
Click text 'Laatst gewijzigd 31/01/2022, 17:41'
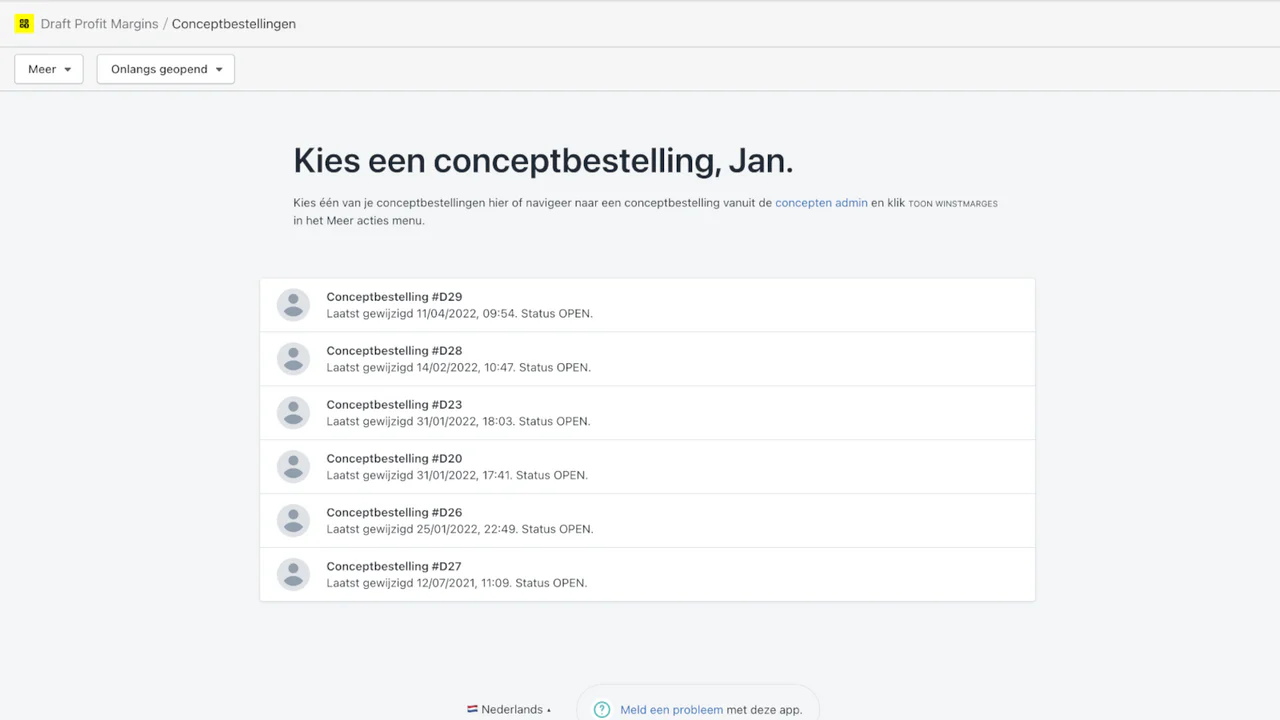(x=419, y=476)
